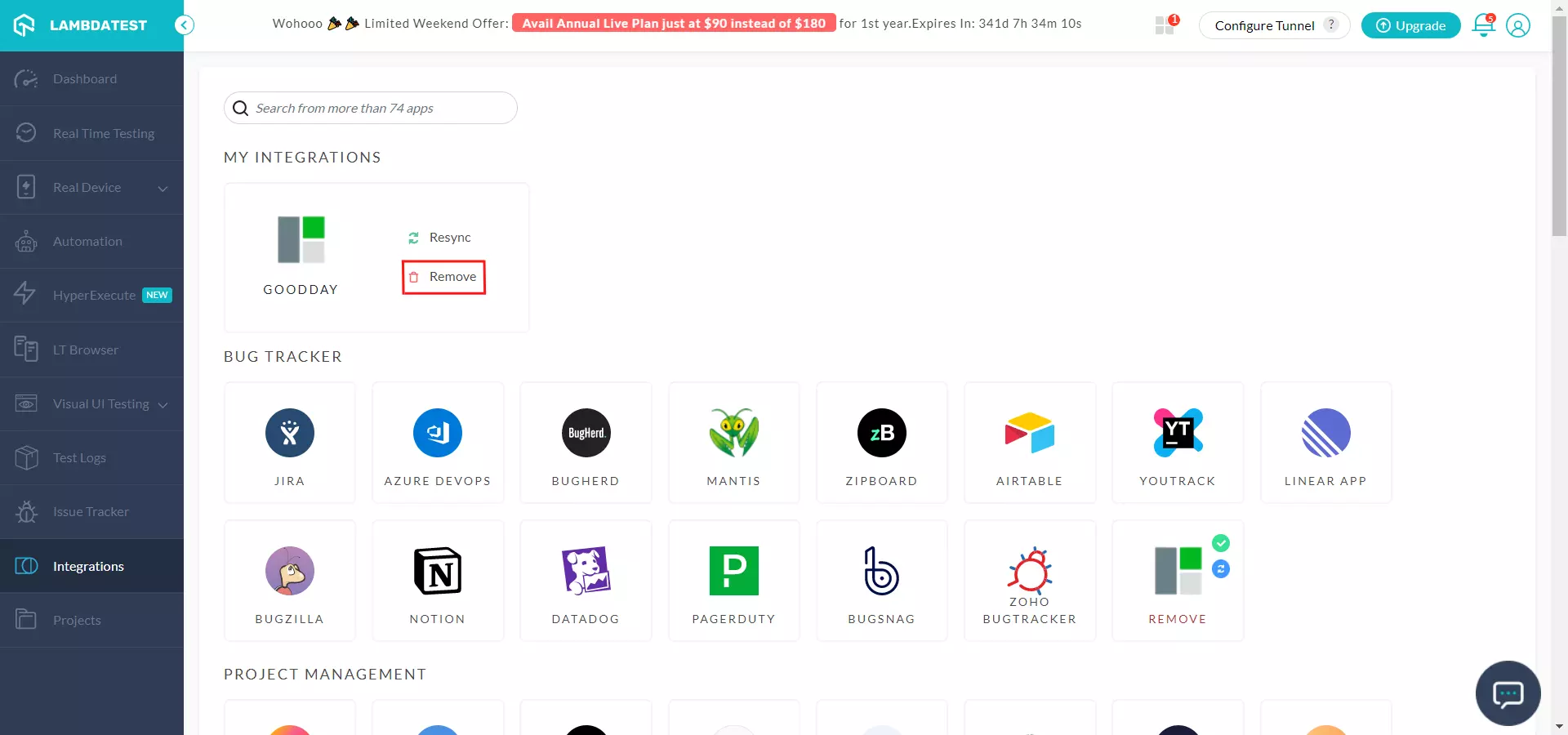
Task: Collapse the sidebar with the arrow toggle
Action: (185, 25)
